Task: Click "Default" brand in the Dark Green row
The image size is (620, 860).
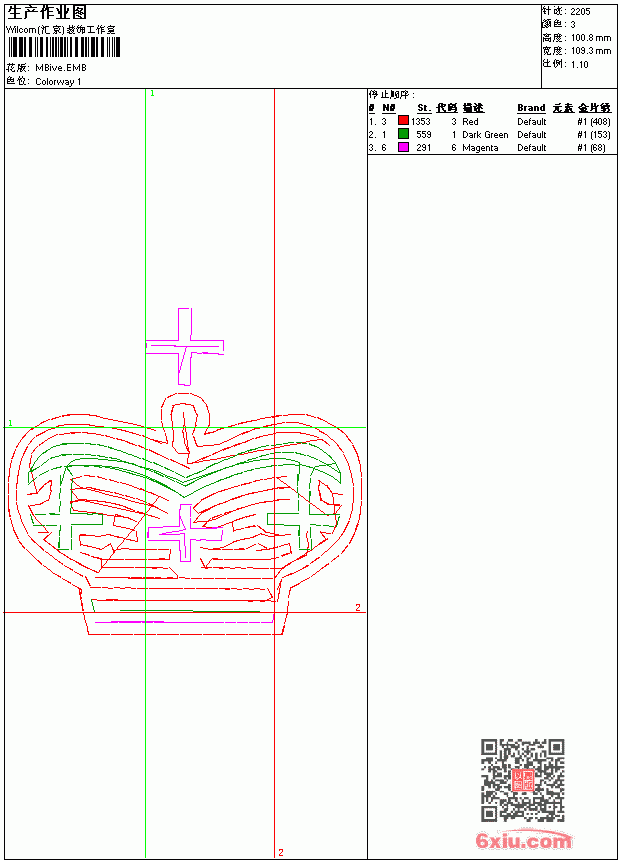Action: pyautogui.click(x=532, y=135)
